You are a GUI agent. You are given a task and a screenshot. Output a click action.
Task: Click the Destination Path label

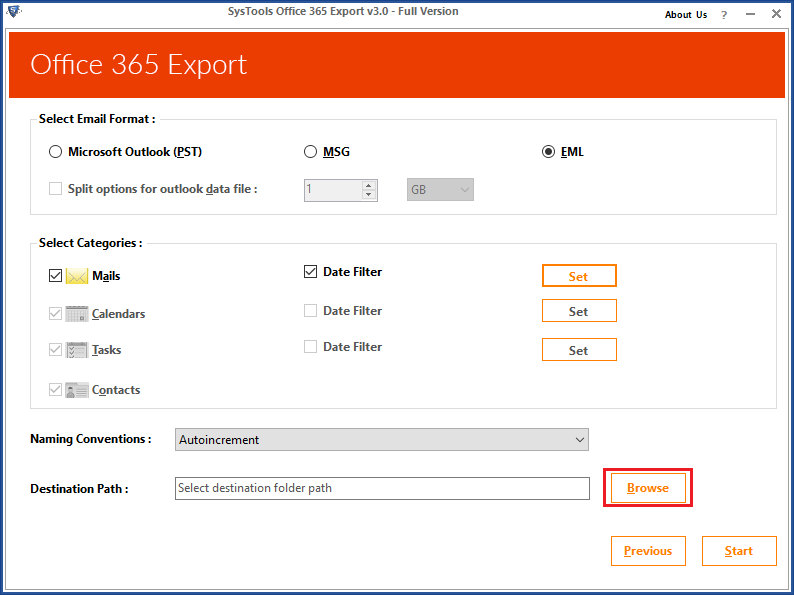pos(79,489)
